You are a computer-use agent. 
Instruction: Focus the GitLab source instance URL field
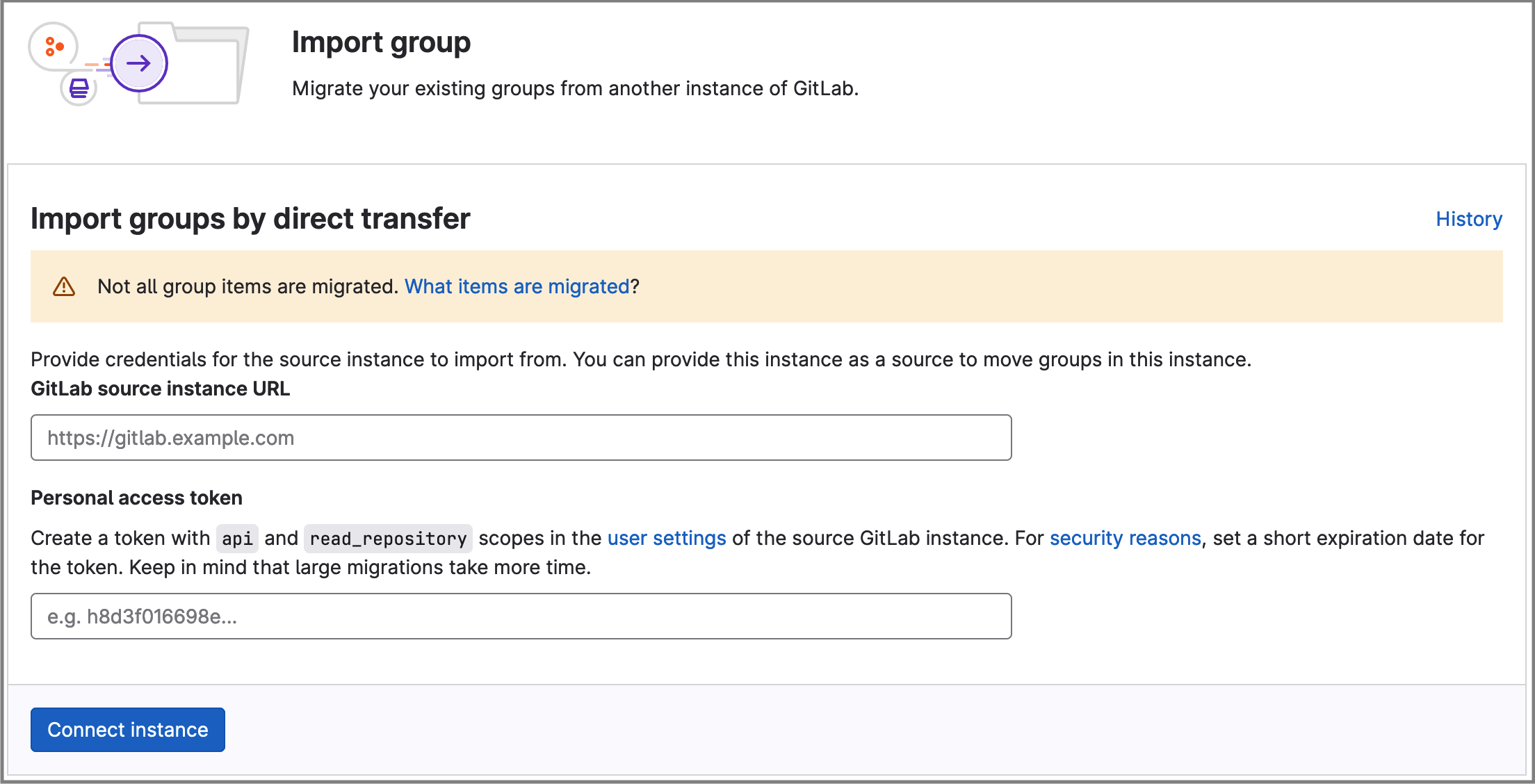pyautogui.click(x=521, y=438)
